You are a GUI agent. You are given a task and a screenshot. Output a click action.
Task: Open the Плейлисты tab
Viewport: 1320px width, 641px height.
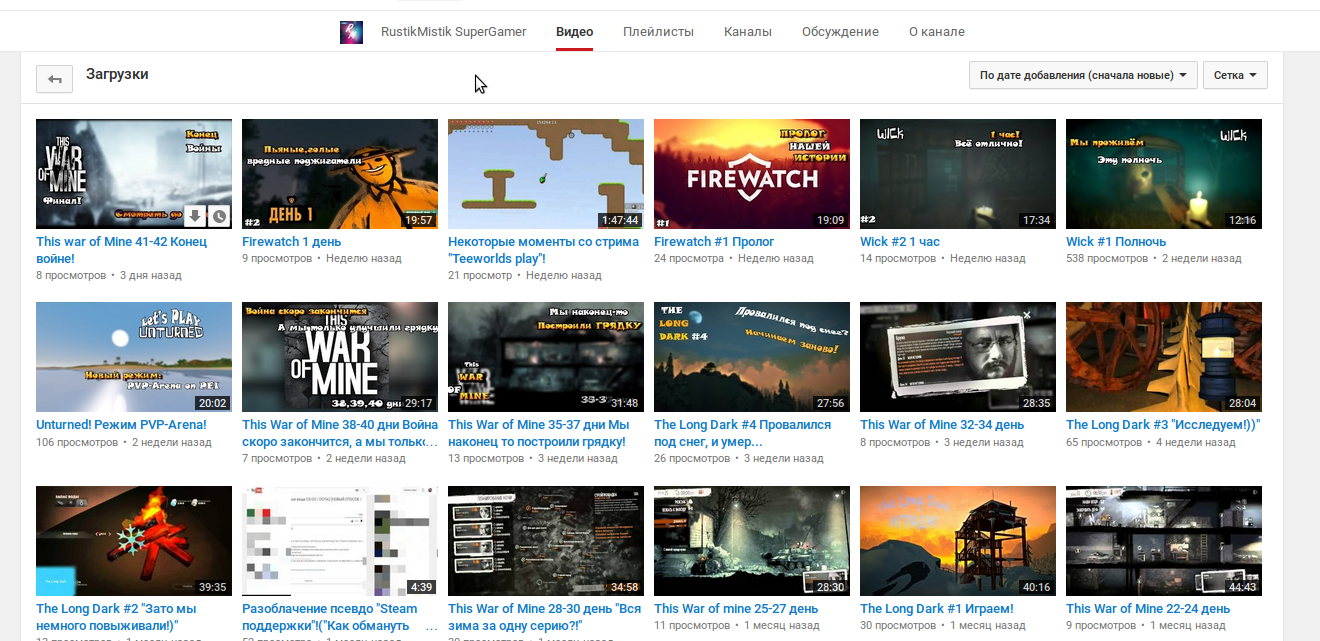[658, 32]
